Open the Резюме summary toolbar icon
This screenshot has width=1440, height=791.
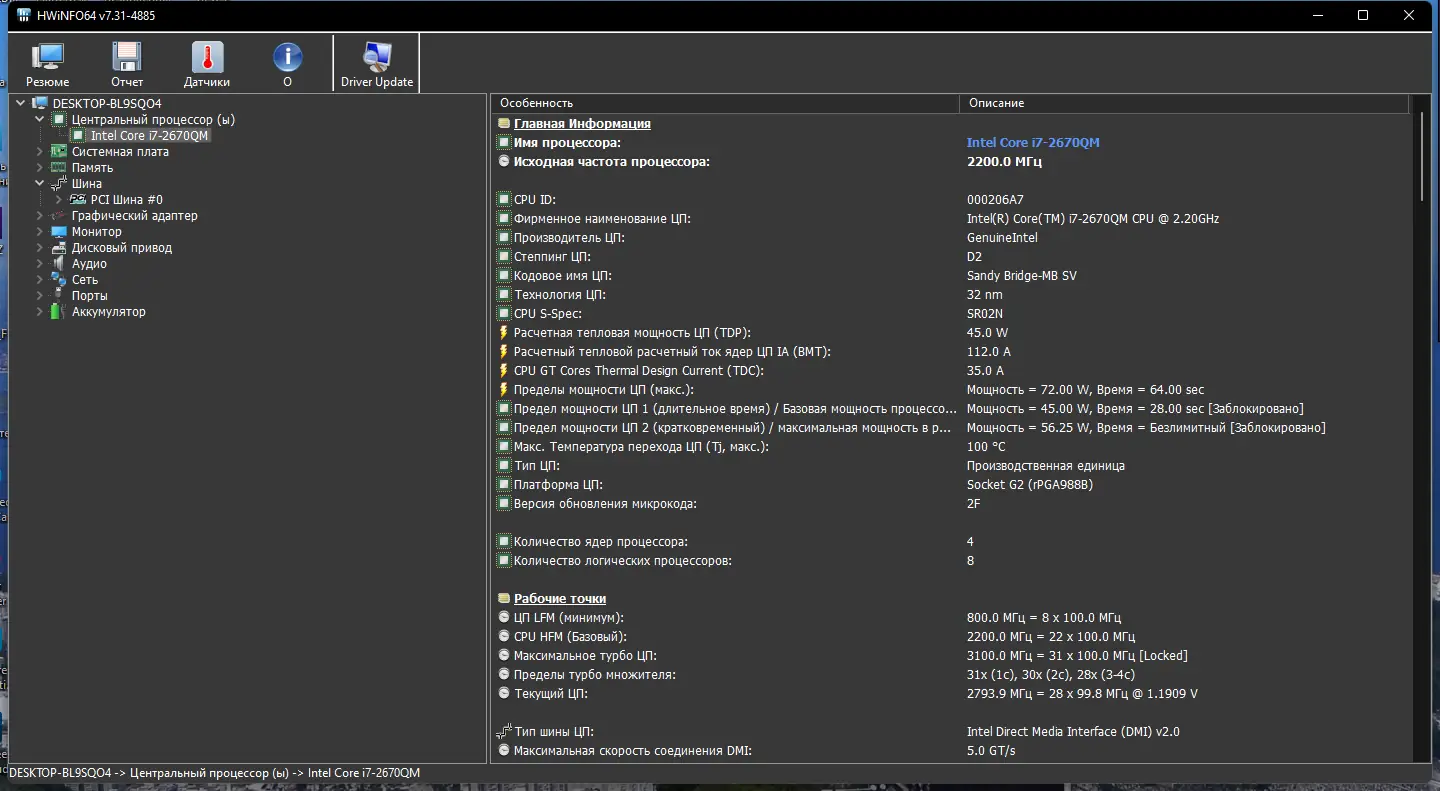[47, 64]
